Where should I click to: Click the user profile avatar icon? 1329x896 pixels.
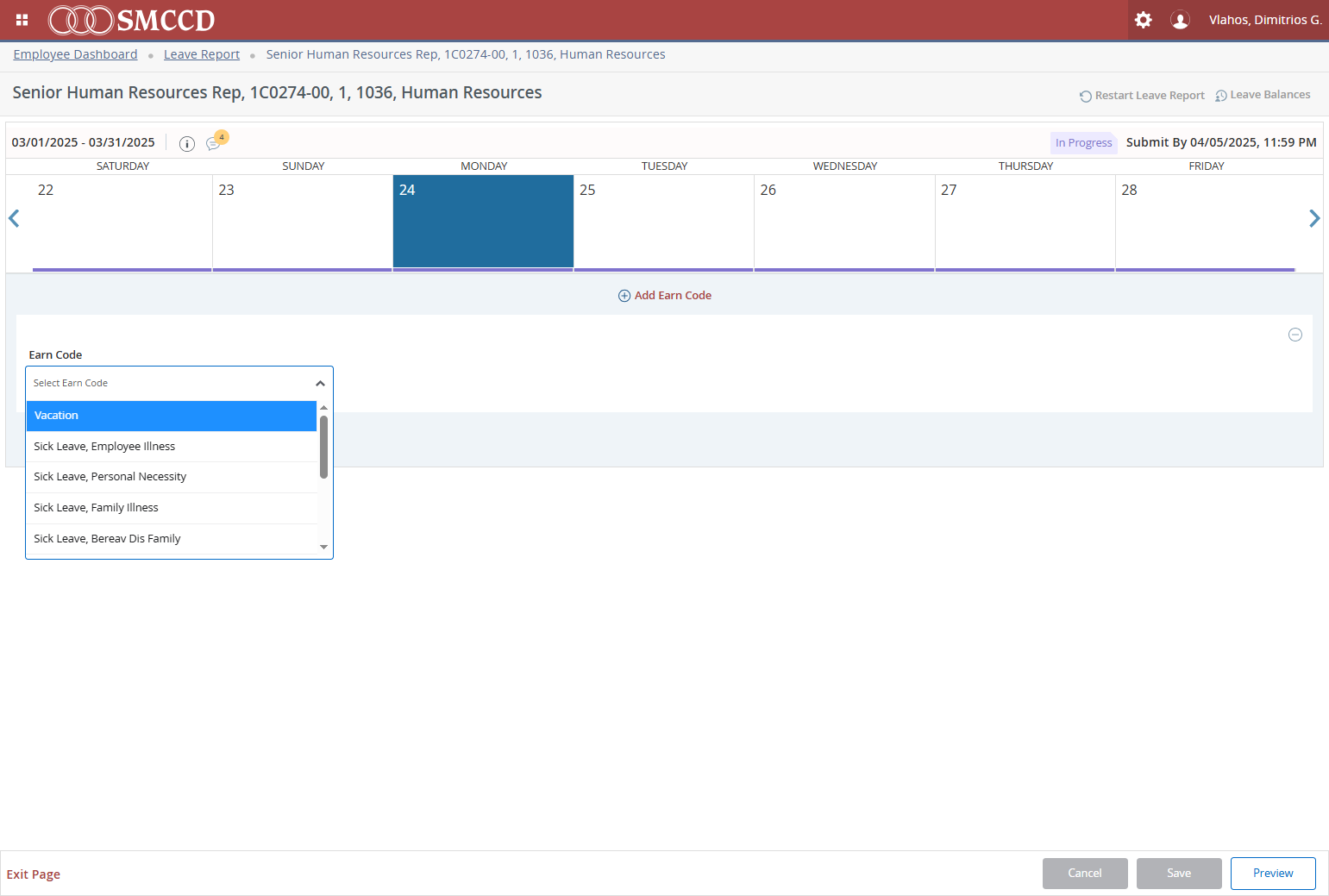pyautogui.click(x=1180, y=20)
